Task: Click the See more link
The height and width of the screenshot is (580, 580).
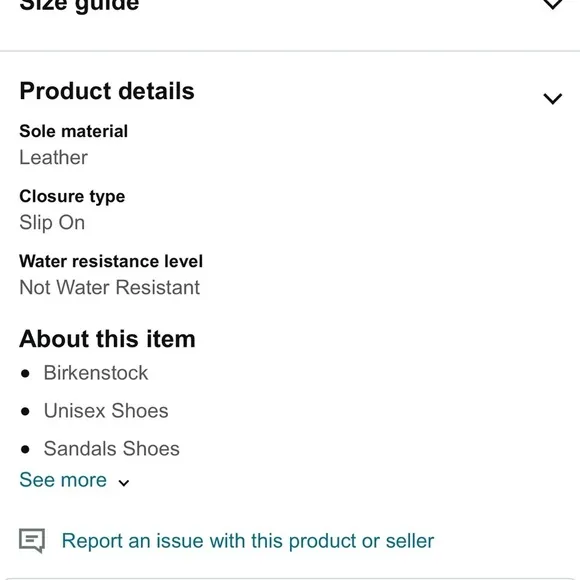Action: [x=63, y=480]
